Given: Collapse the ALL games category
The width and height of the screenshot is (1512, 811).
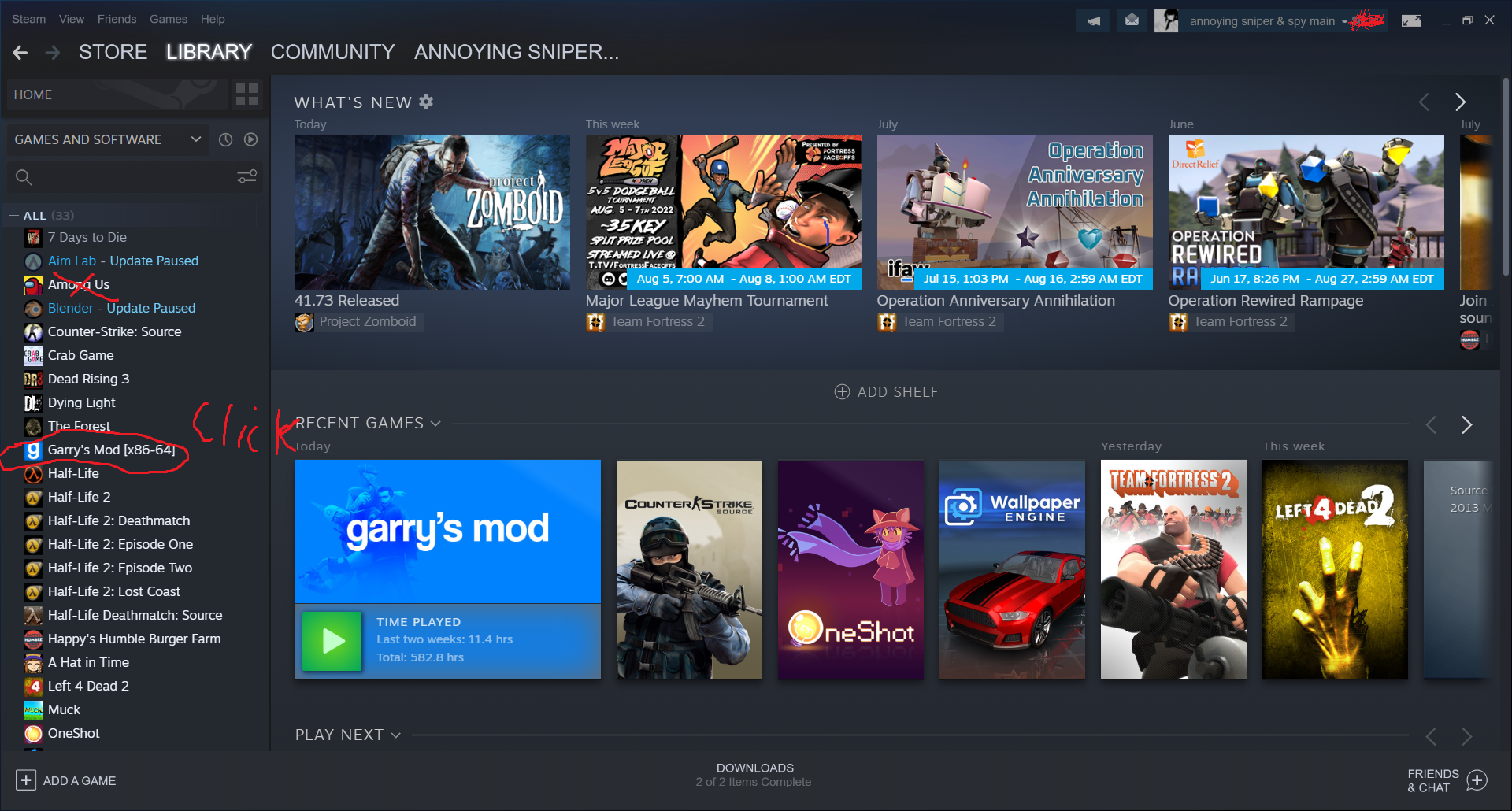Looking at the screenshot, I should (13, 216).
